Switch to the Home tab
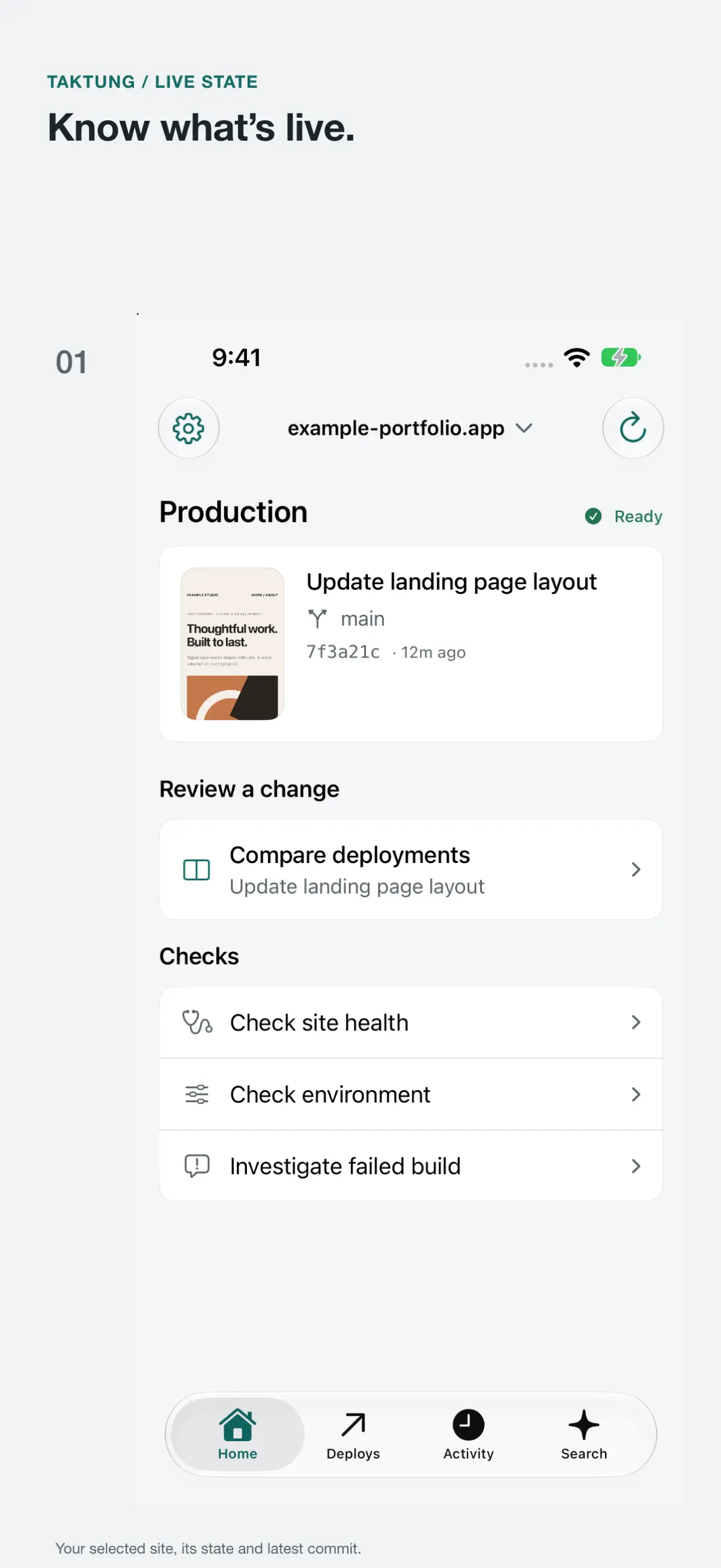This screenshot has height=1568, width=721. (237, 1435)
